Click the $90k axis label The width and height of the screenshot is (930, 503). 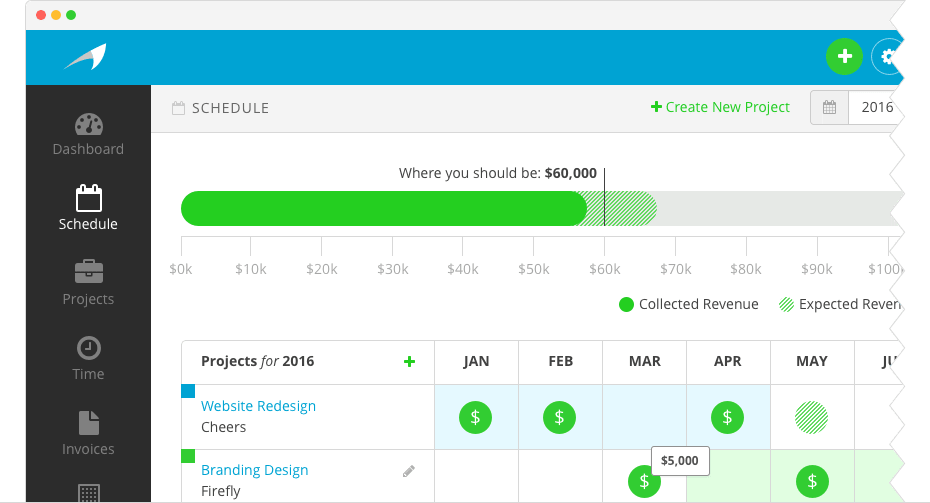817,269
